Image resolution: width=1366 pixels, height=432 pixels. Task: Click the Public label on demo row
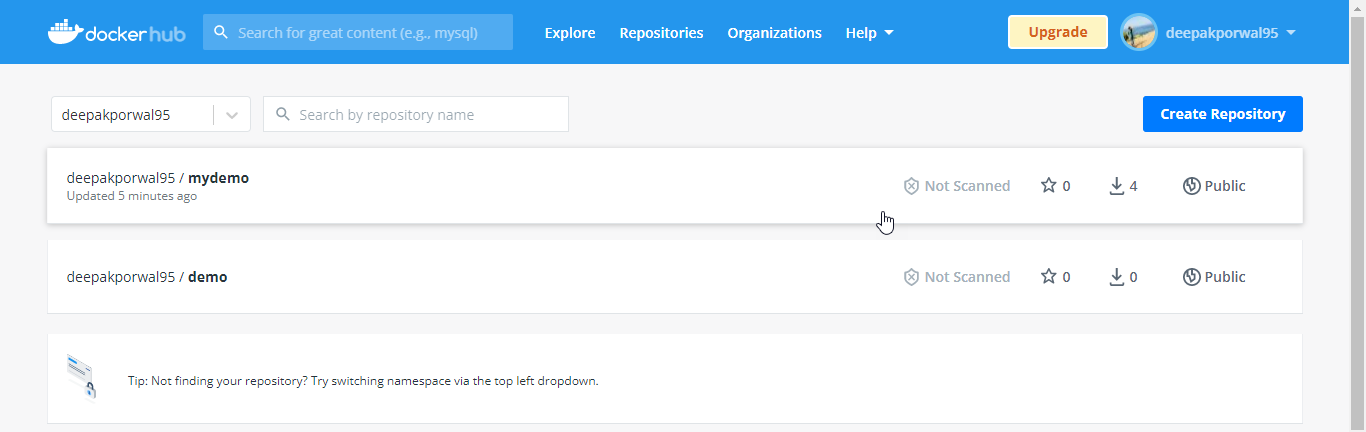click(1225, 277)
